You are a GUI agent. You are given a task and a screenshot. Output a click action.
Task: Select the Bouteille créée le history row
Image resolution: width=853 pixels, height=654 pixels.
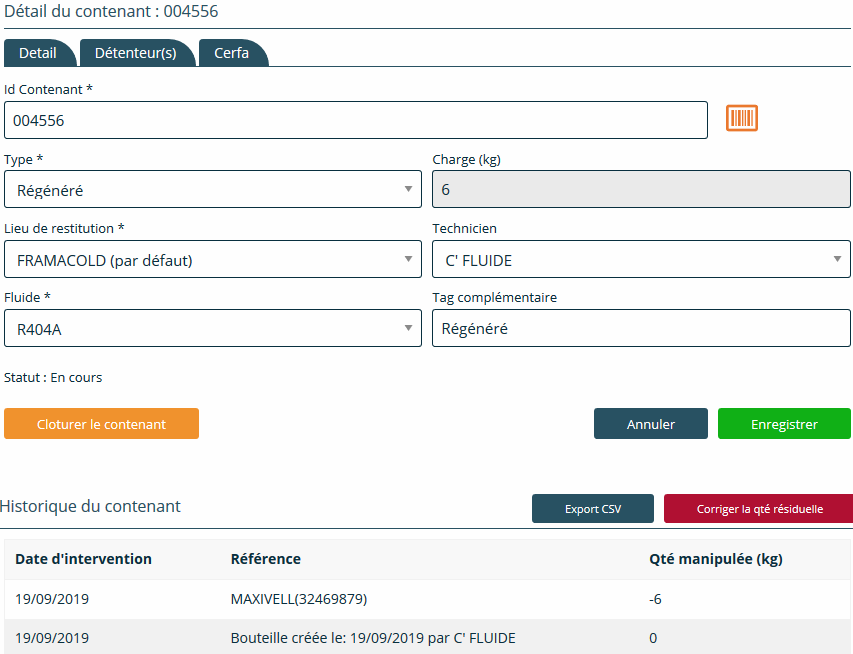[372, 637]
